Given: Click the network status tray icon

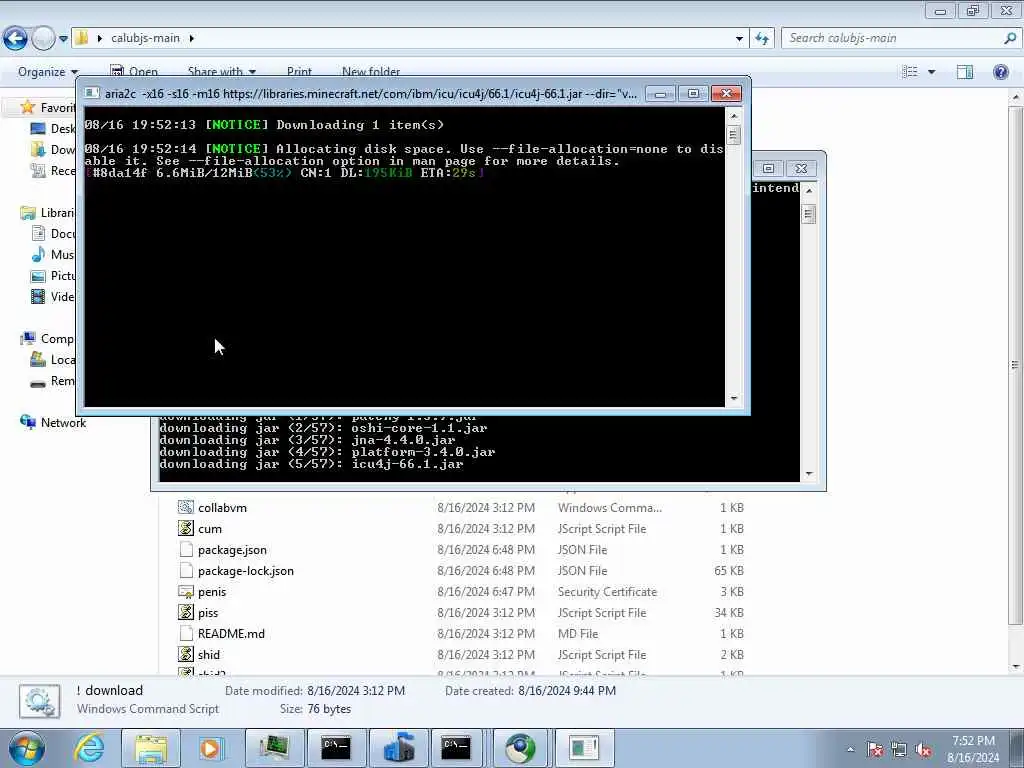Looking at the screenshot, I should (x=899, y=750).
